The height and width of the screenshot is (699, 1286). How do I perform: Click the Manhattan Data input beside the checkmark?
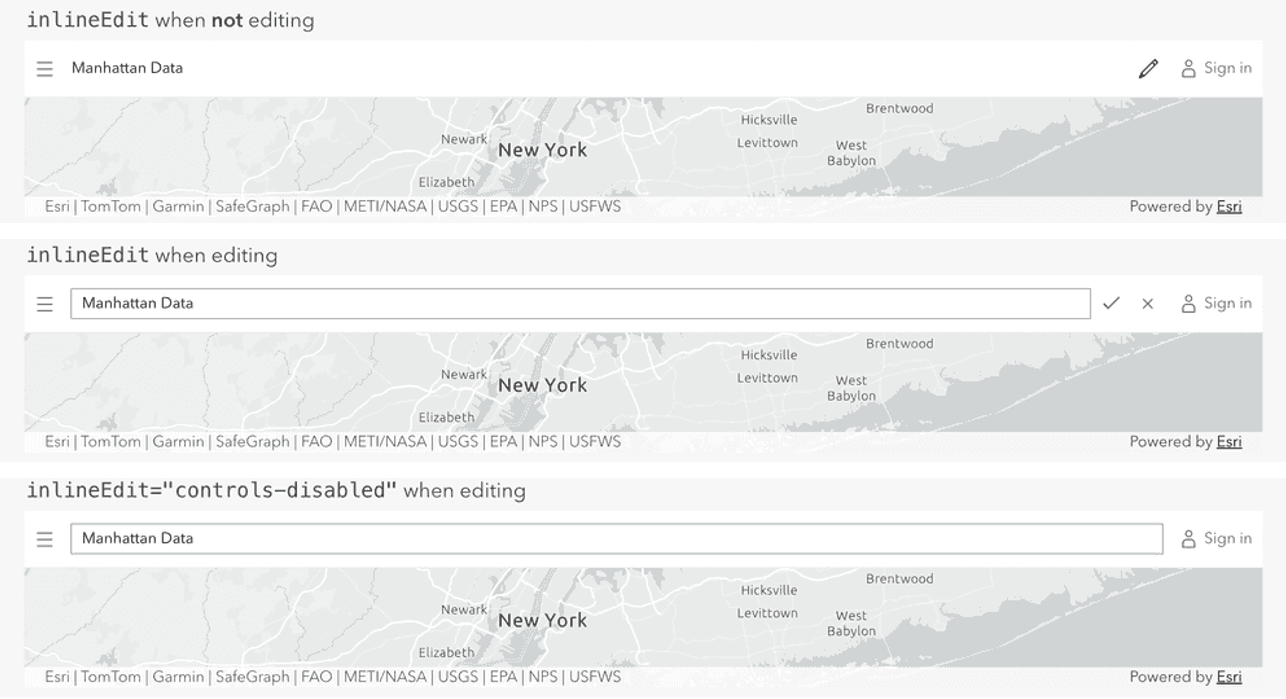click(x=580, y=304)
